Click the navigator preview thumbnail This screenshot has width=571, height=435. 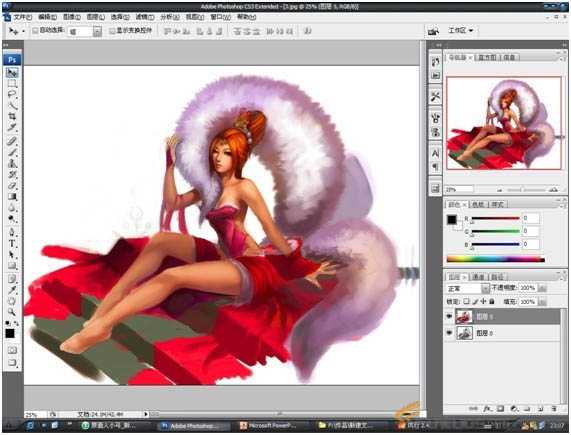[x=504, y=123]
